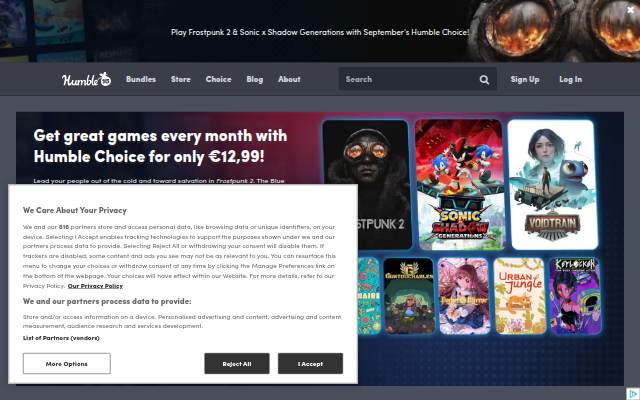Click the Humble Bundle logo
Screen dimensions: 640x400
[x=86, y=79]
